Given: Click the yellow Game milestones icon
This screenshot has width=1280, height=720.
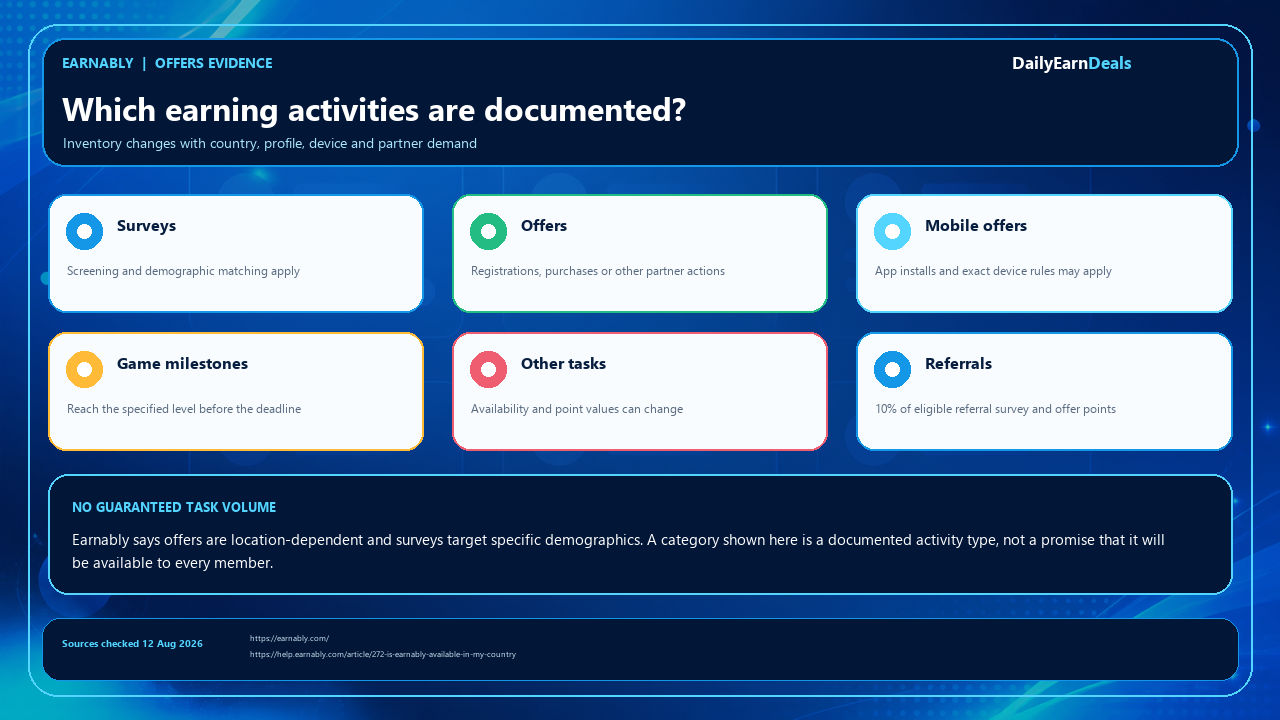Looking at the screenshot, I should (x=84, y=370).
